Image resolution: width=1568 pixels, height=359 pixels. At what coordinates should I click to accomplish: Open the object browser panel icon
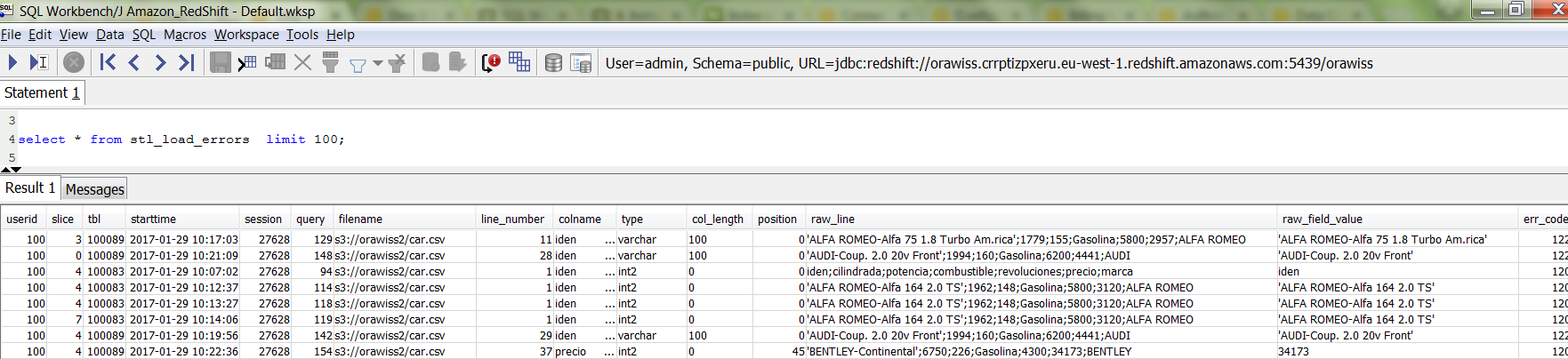pos(581,63)
